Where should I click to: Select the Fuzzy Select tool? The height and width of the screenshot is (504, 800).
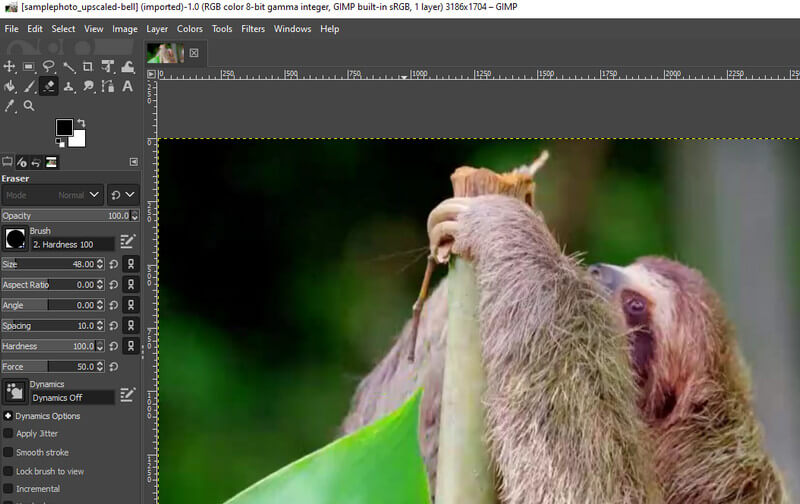[x=68, y=66]
